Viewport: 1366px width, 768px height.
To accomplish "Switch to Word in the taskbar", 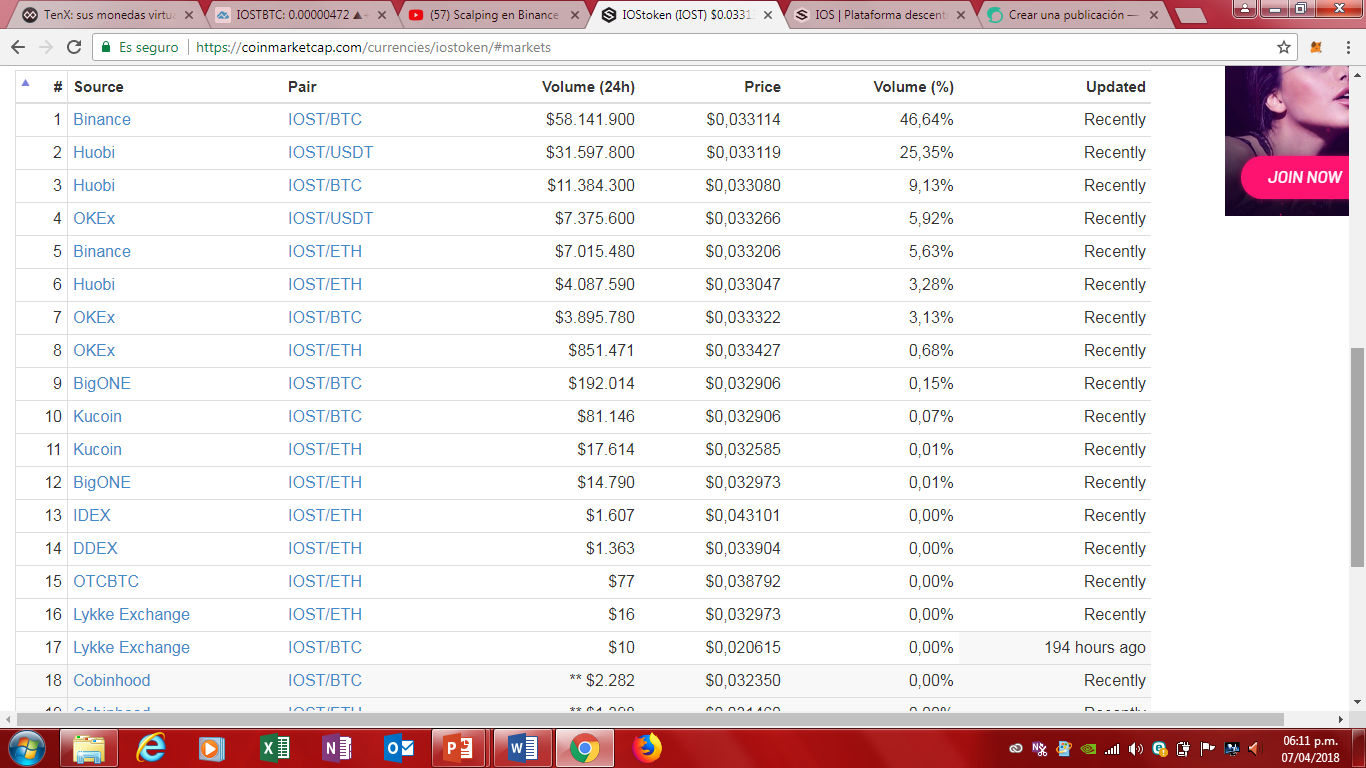I will 522,747.
